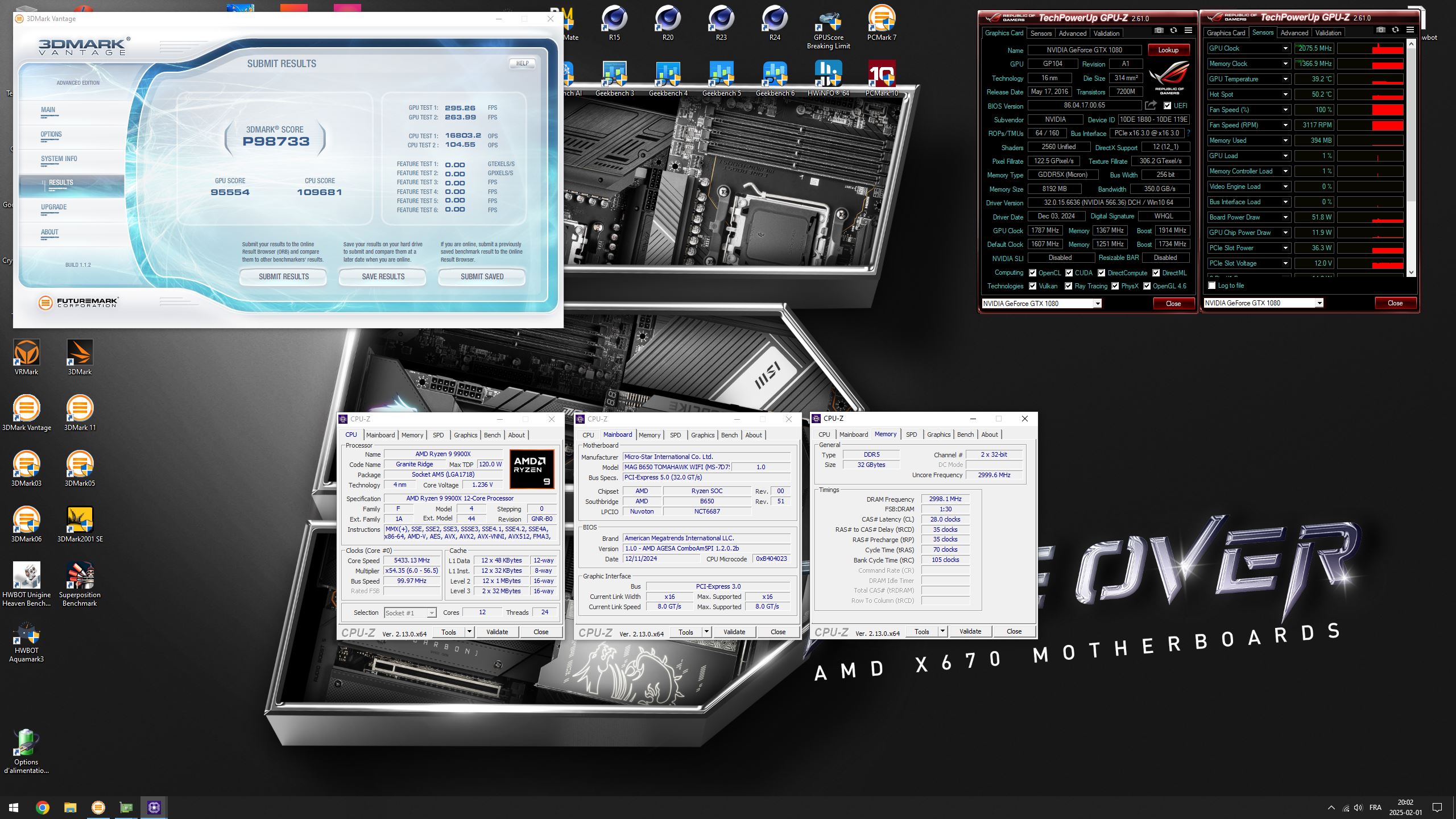
Task: Open the PCMark 7 desktop icon
Action: pyautogui.click(x=882, y=23)
